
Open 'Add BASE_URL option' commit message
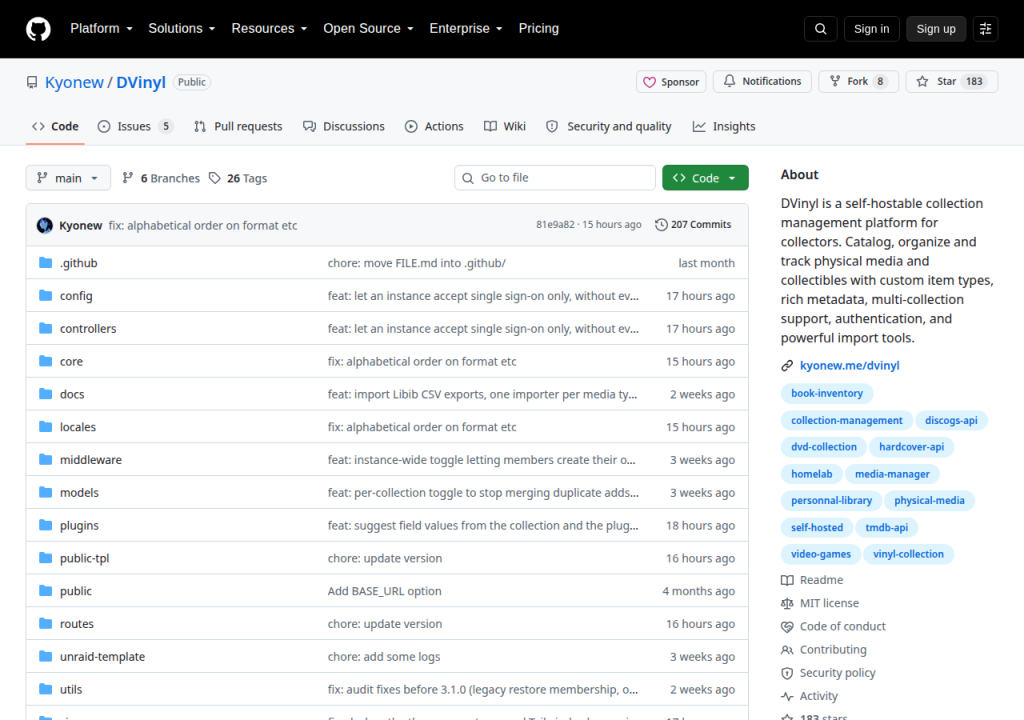[x=385, y=591]
